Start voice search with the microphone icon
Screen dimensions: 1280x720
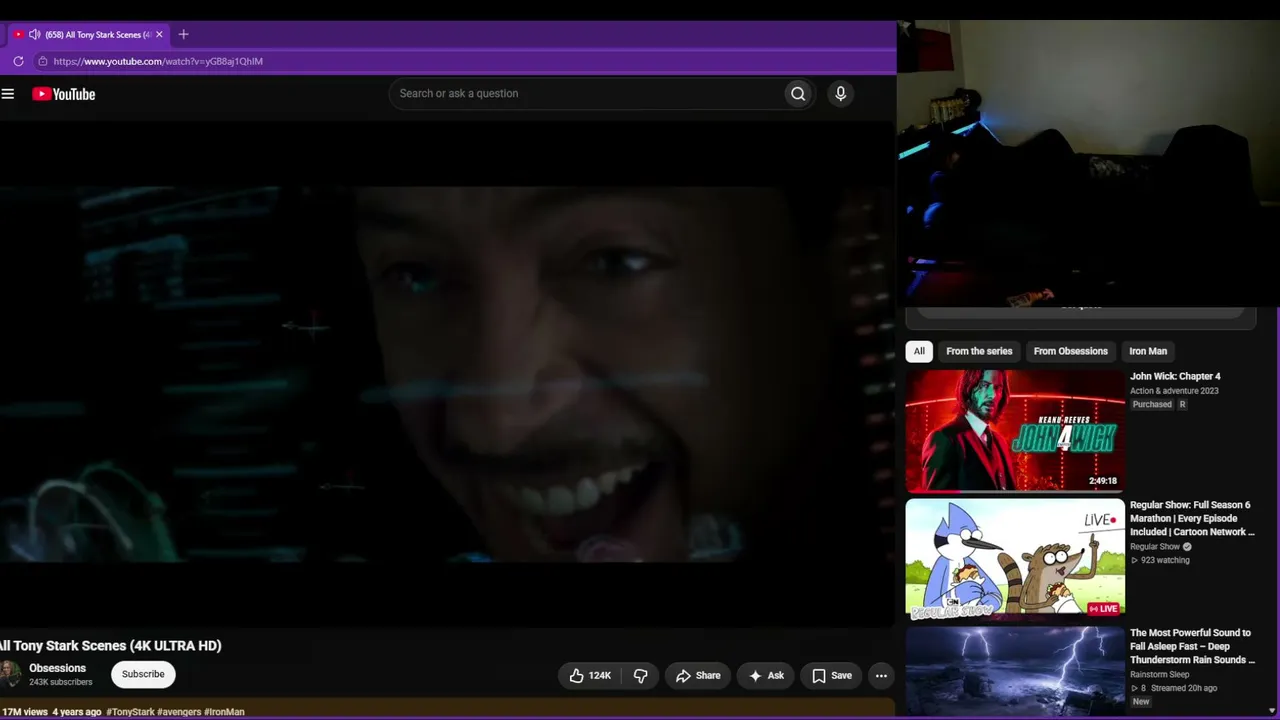click(x=840, y=94)
